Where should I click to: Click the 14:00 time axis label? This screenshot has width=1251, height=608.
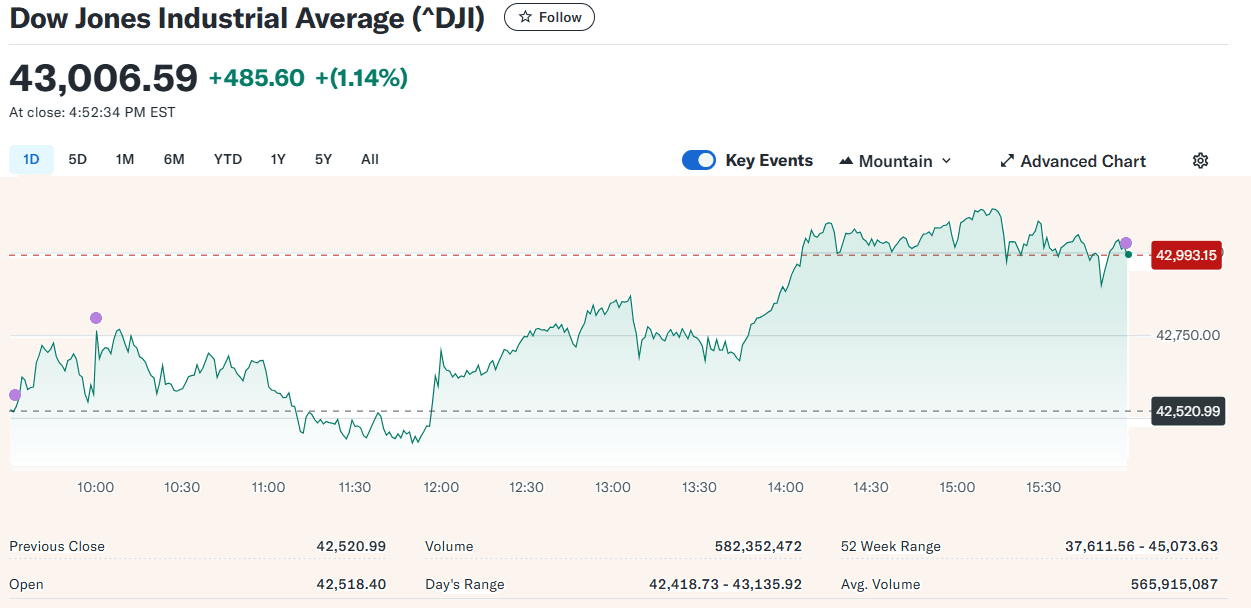[x=785, y=487]
